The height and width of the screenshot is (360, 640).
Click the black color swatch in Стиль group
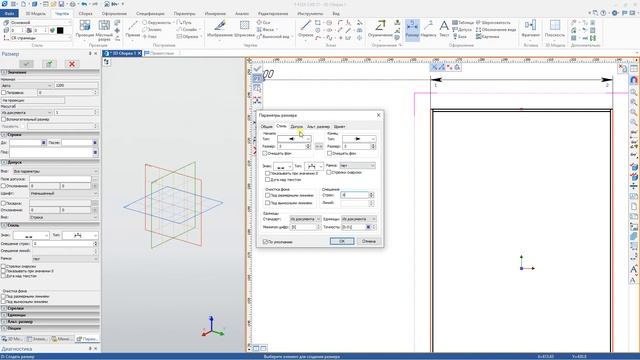tap(60, 30)
